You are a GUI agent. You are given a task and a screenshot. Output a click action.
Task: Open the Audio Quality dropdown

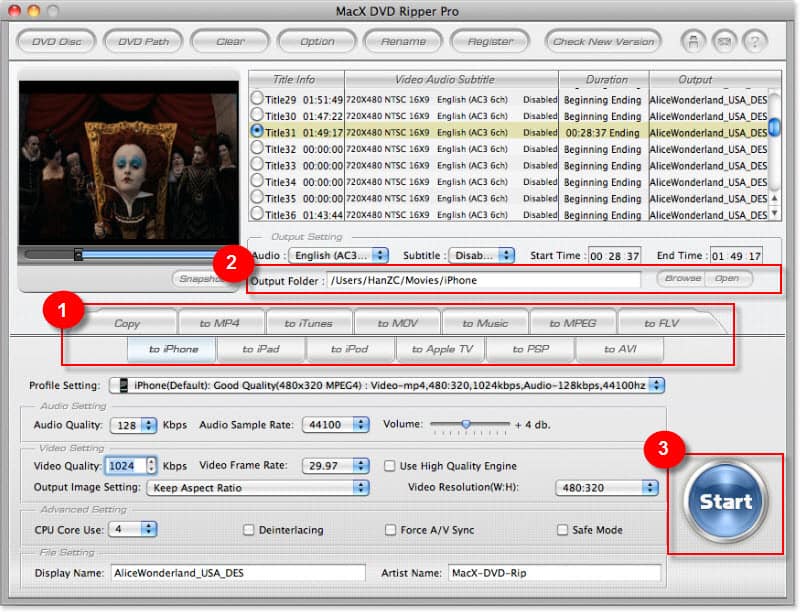pos(133,425)
